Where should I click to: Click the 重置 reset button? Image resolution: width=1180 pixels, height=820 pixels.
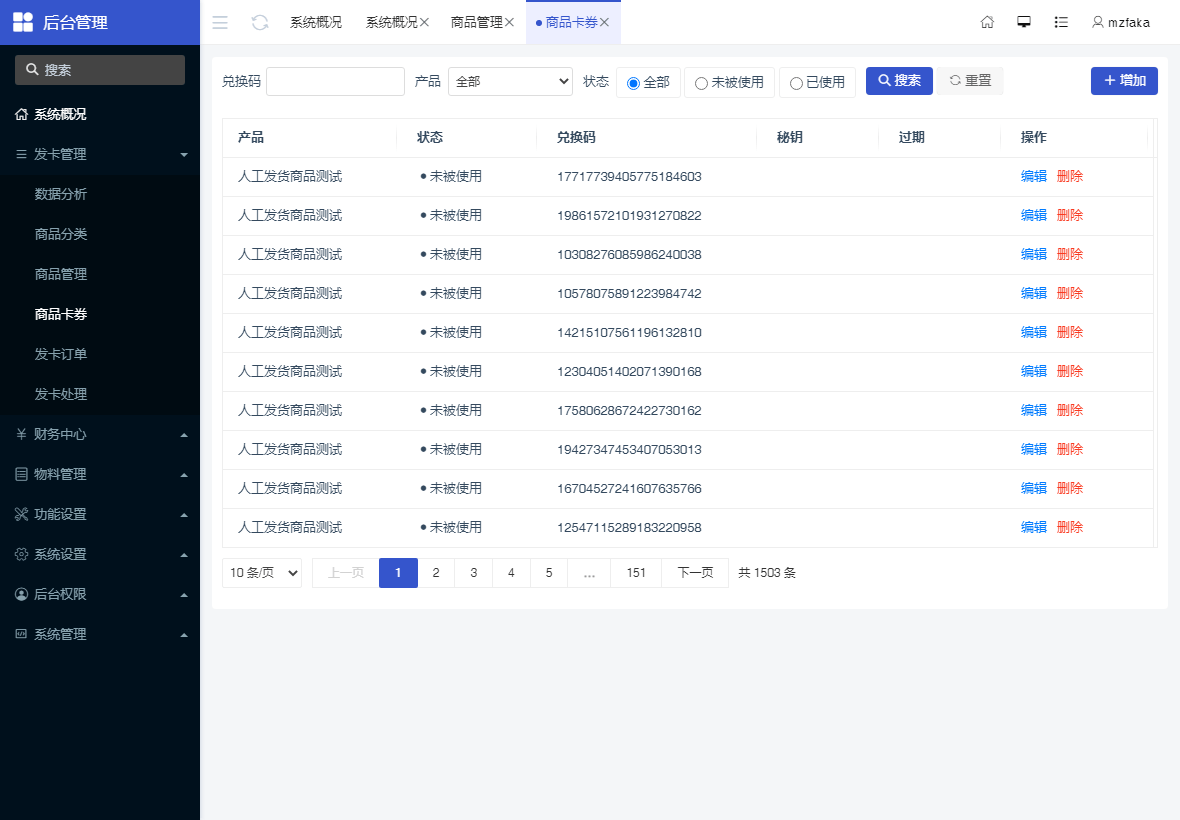tap(970, 80)
